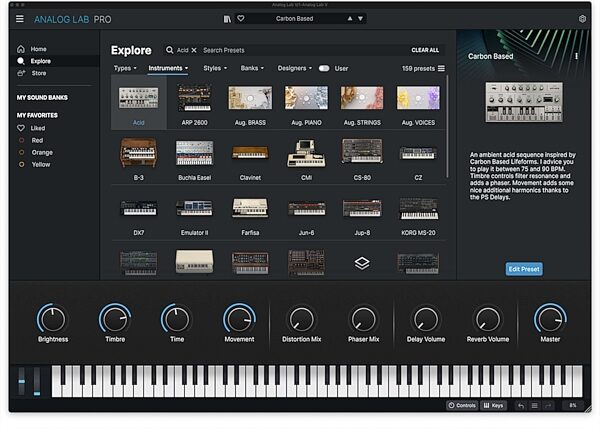Click the Phaser Mix knob

[x=364, y=319]
